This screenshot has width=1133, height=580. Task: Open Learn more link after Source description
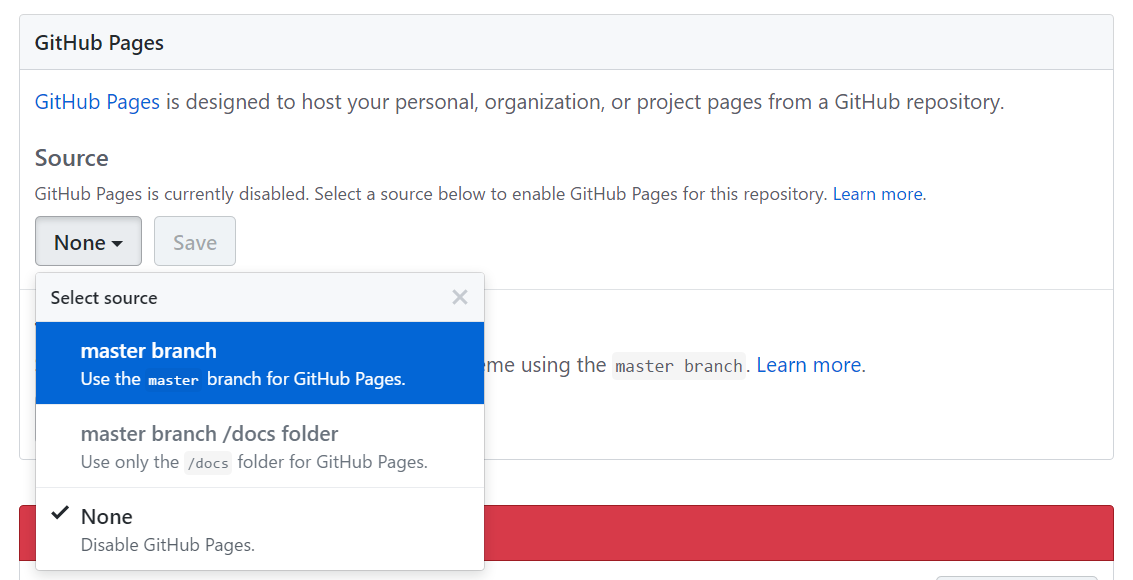click(x=878, y=194)
